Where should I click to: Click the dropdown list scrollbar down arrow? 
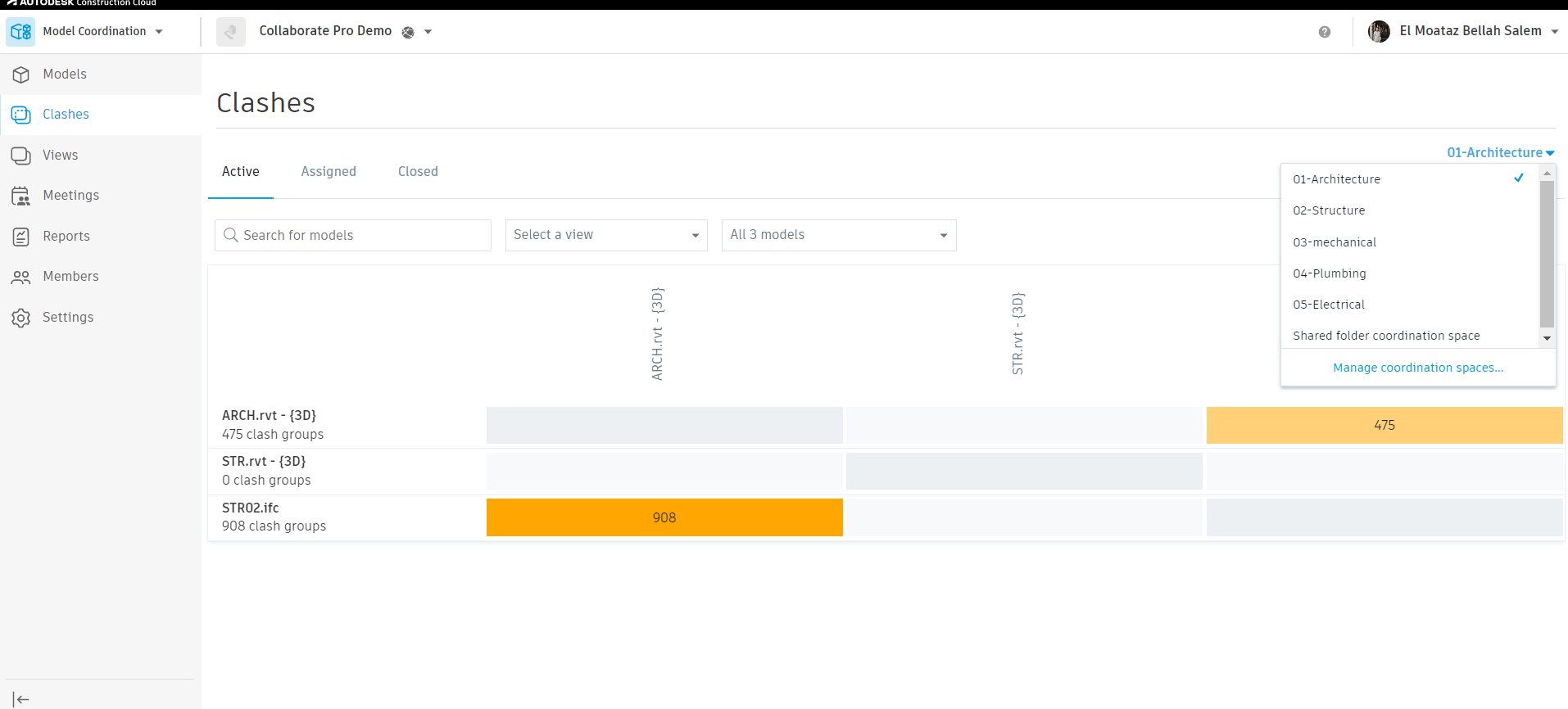pyautogui.click(x=1547, y=338)
